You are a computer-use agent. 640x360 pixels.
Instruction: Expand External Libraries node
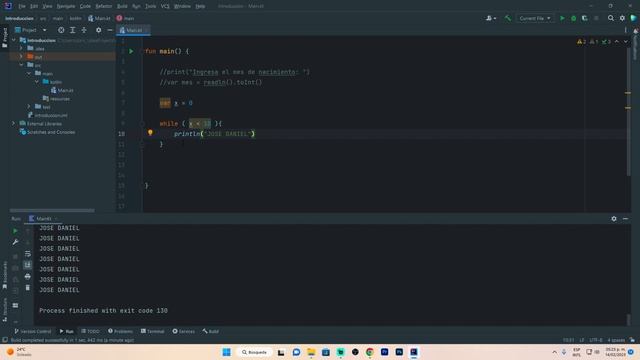[x=13, y=124]
